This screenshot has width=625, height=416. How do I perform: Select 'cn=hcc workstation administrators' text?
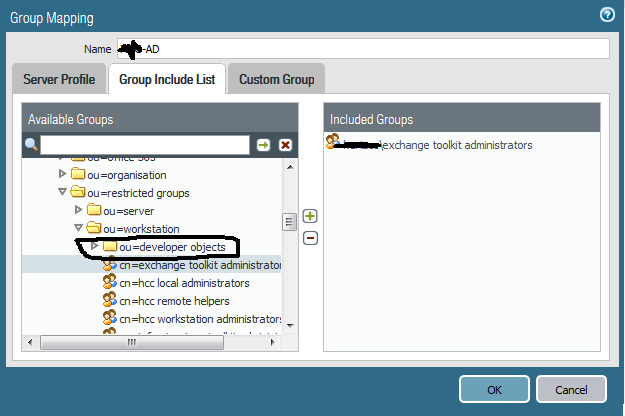200,319
